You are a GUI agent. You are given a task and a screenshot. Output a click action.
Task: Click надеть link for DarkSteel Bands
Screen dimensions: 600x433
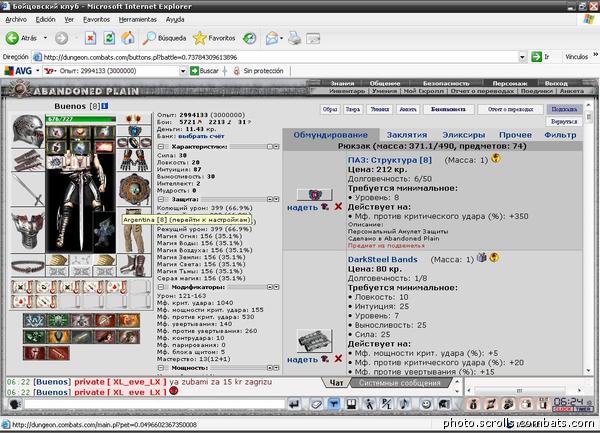(303, 360)
